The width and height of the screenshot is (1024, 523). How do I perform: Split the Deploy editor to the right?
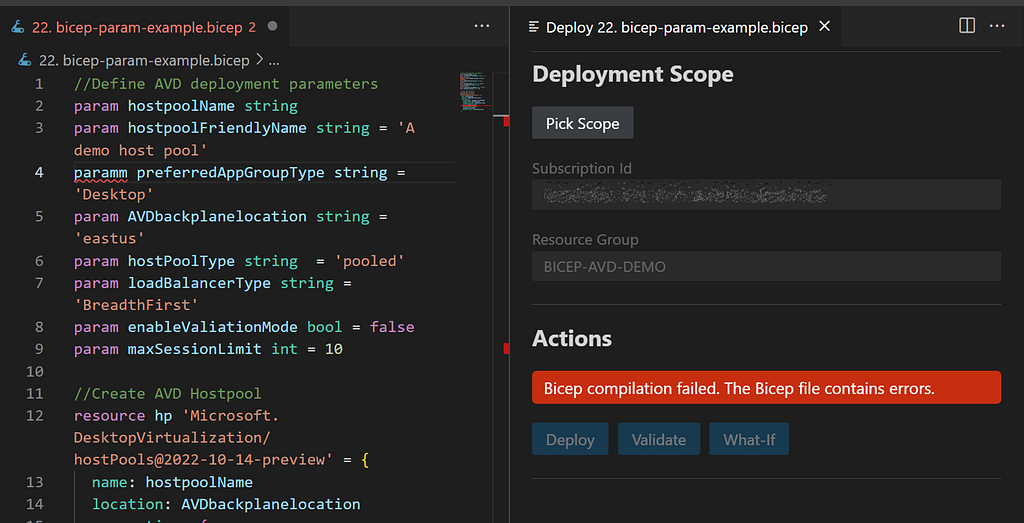(x=967, y=25)
